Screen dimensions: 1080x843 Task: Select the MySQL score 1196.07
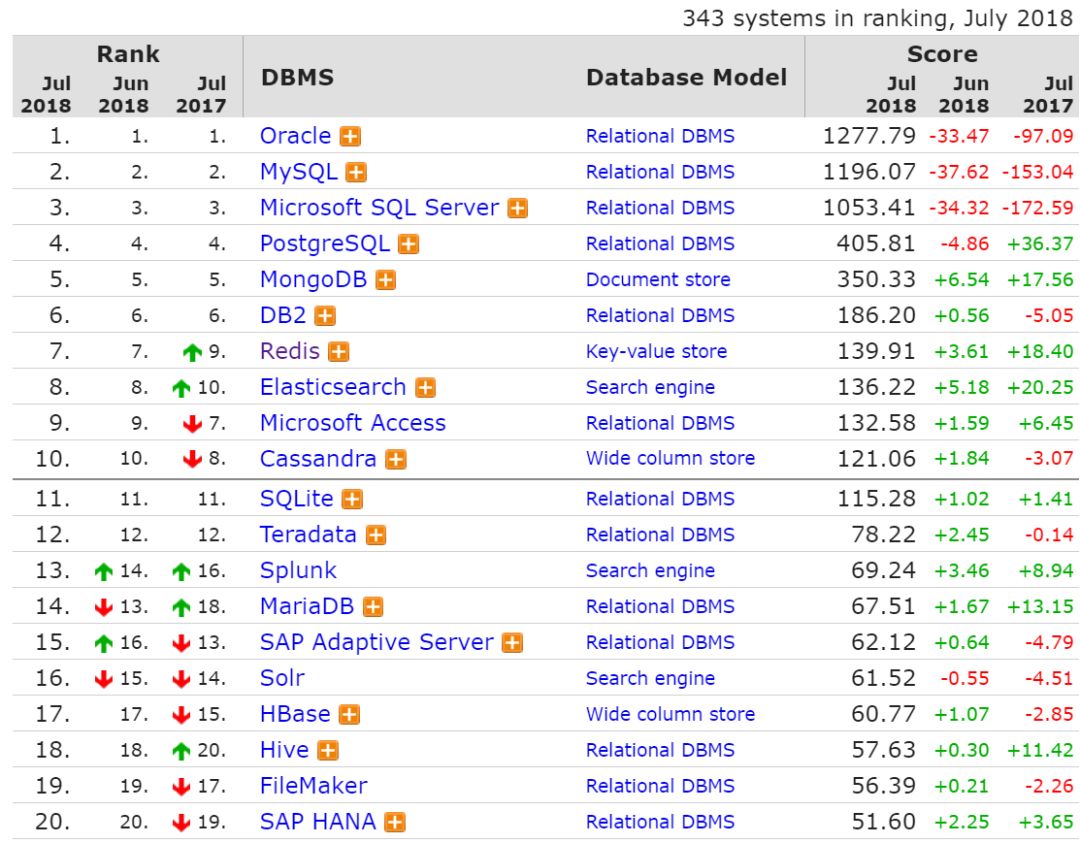(869, 171)
